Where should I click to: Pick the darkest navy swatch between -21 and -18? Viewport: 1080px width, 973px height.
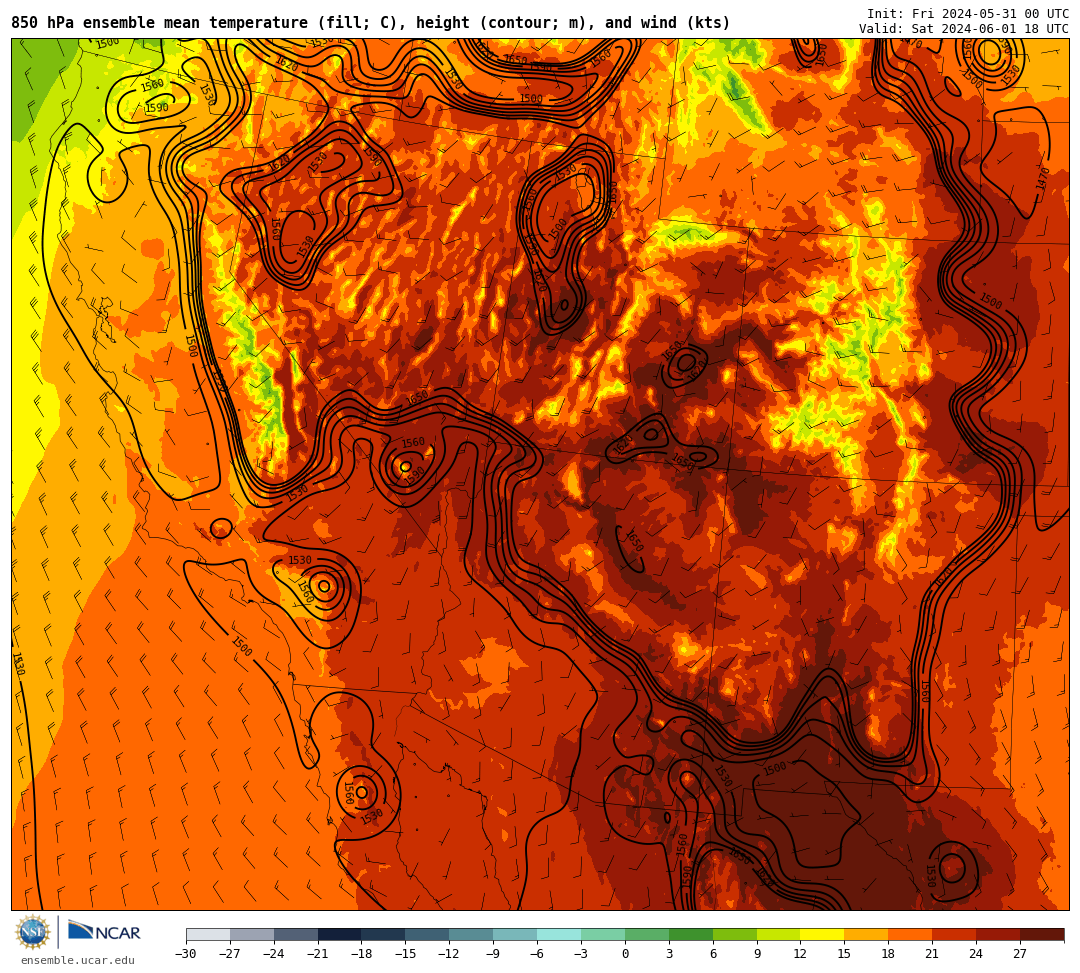point(340,934)
